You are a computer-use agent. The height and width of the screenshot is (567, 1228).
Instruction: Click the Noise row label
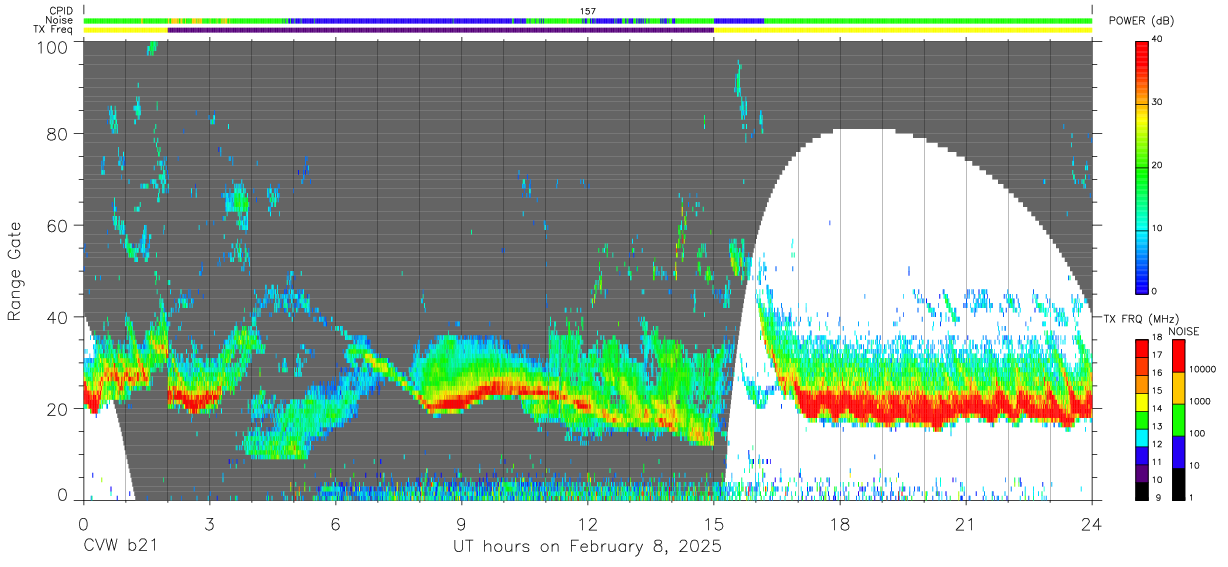60,20
